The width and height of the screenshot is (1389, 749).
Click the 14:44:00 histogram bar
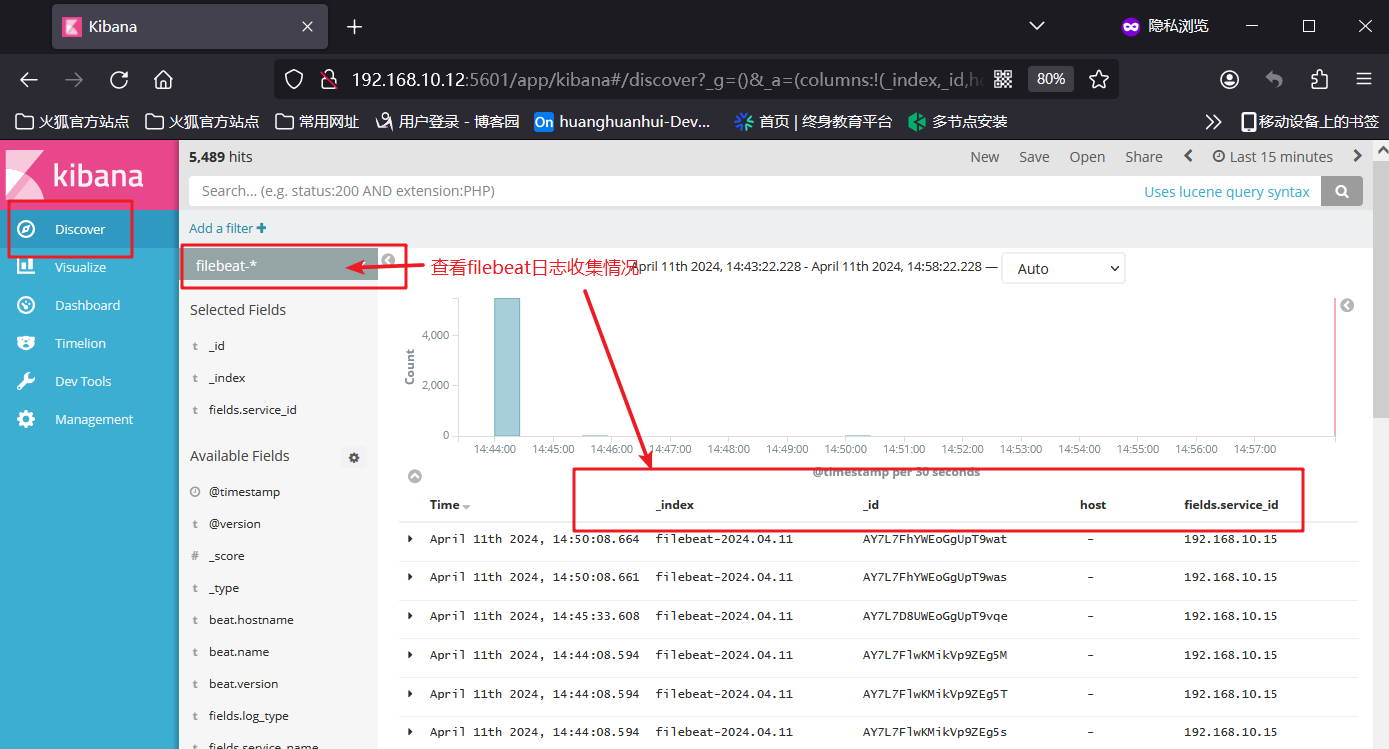(507, 367)
